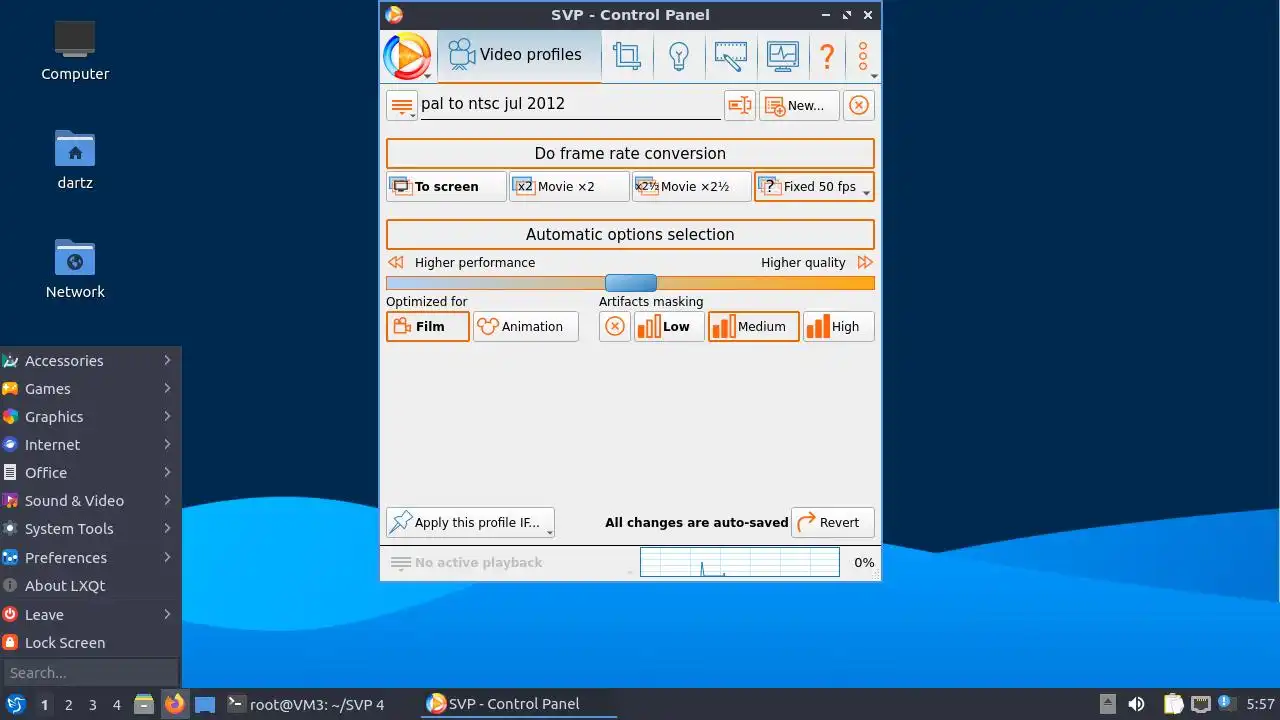Expand the Sound & Video menu
Image resolution: width=1280 pixels, height=720 pixels.
tap(90, 501)
